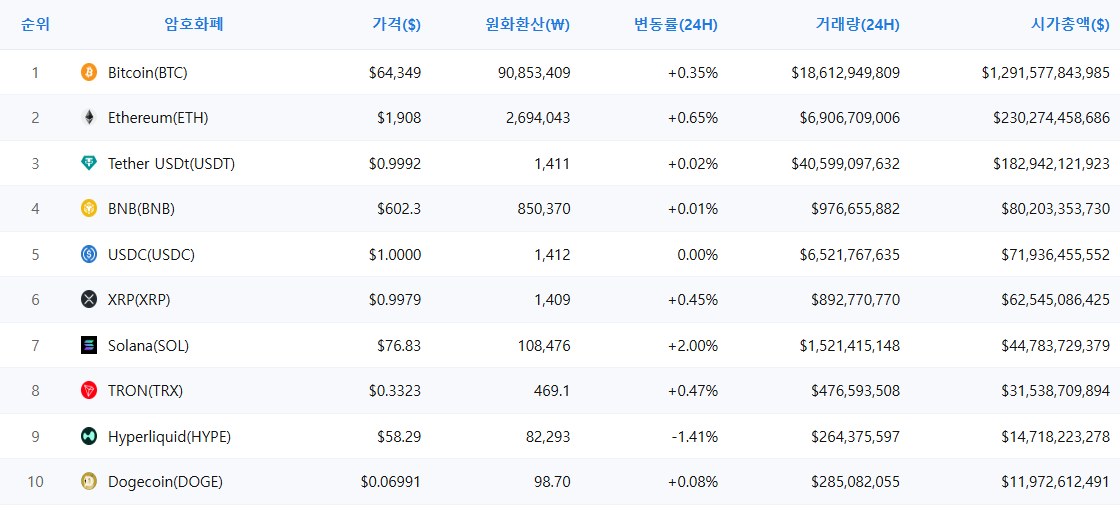Click Ethereum won value 2,694,043
This screenshot has height=514, width=1120.
point(538,118)
